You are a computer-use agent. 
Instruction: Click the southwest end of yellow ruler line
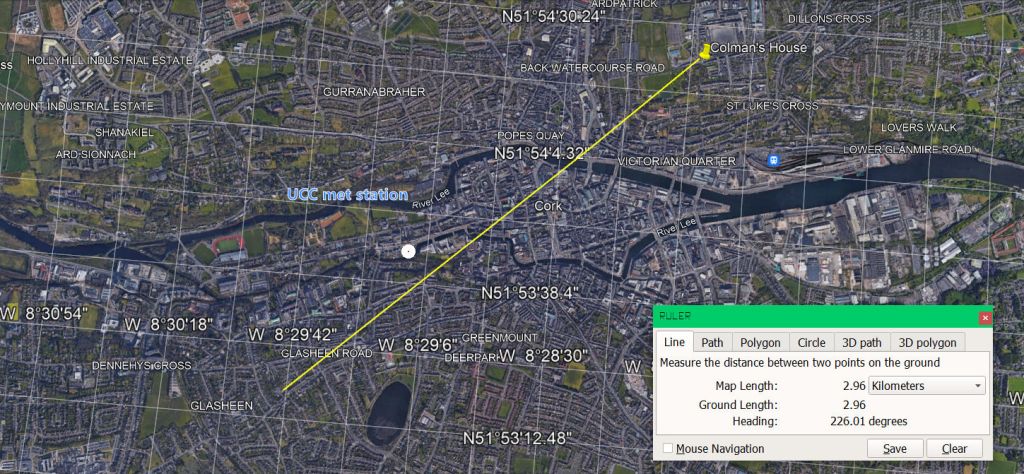click(284, 389)
